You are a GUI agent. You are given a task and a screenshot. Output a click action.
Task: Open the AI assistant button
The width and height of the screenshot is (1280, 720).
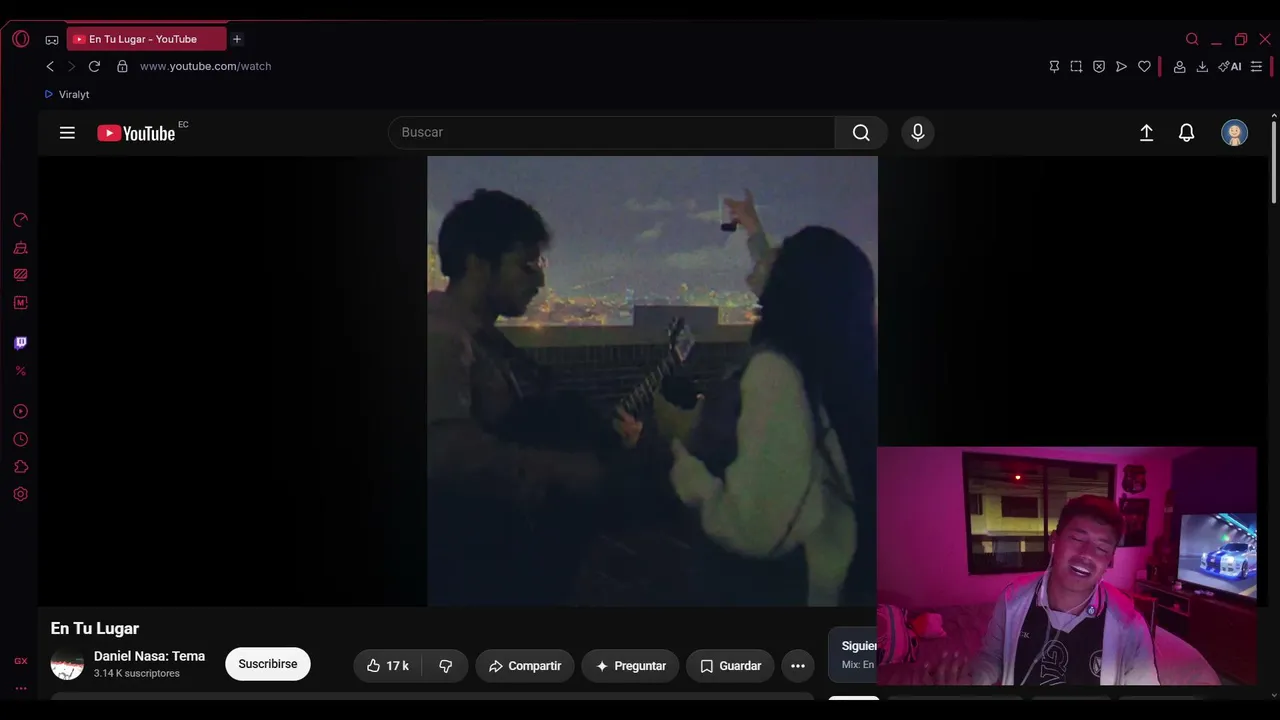[x=1230, y=66]
